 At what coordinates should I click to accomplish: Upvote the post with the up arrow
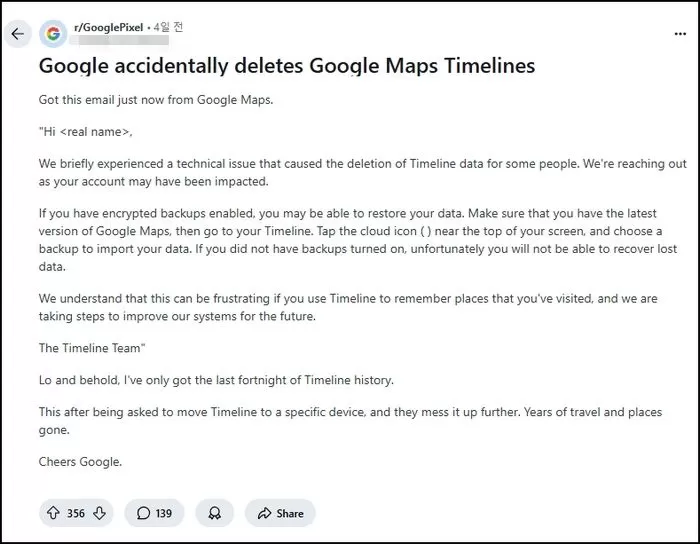pos(53,513)
